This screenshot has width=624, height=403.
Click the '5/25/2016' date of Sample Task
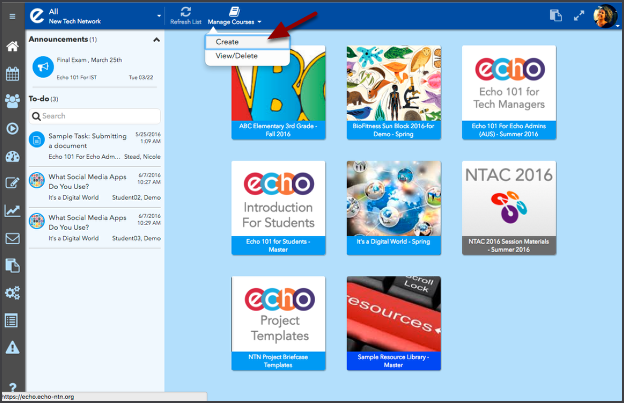pyautogui.click(x=148, y=134)
